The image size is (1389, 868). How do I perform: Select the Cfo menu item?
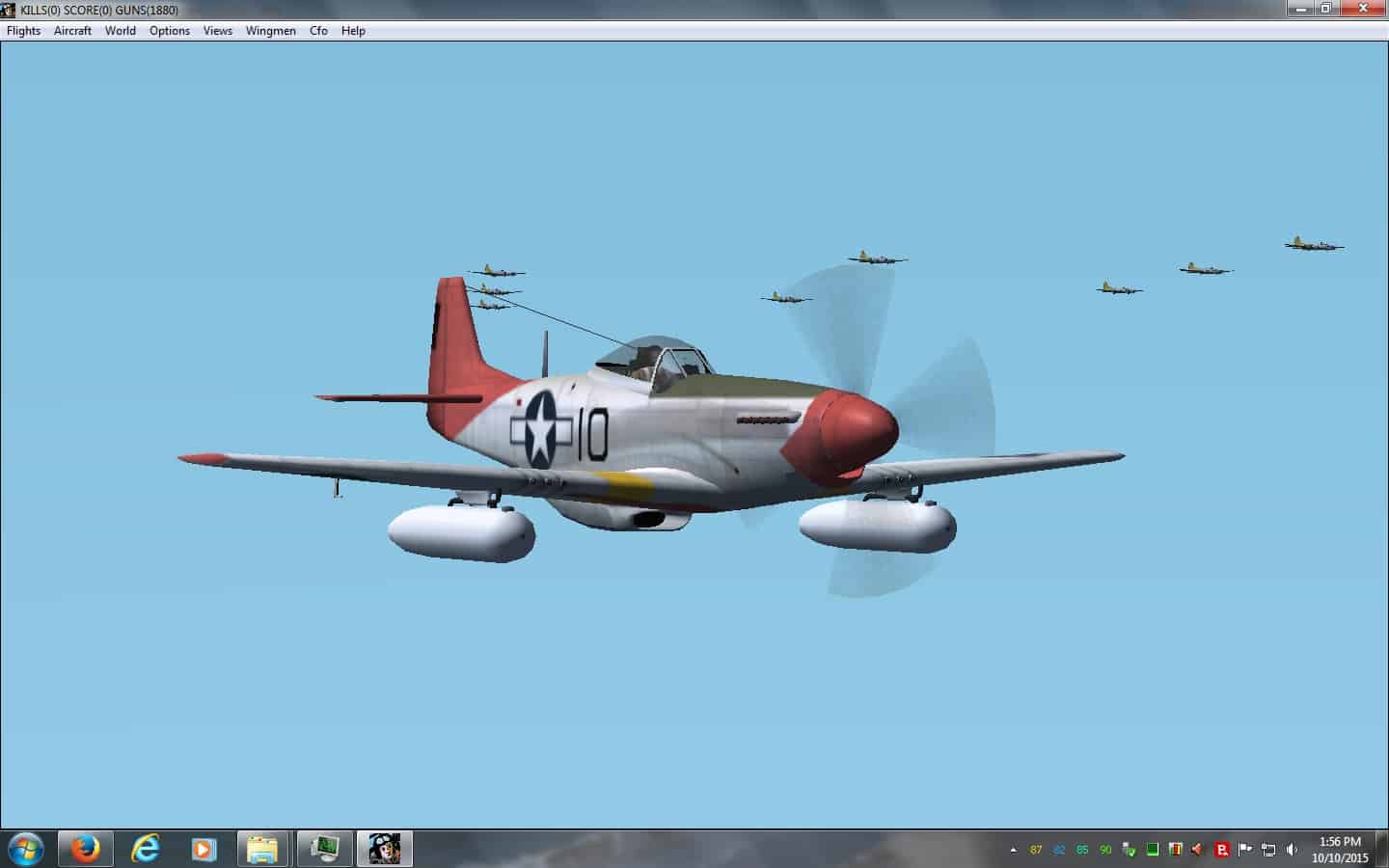click(x=318, y=31)
